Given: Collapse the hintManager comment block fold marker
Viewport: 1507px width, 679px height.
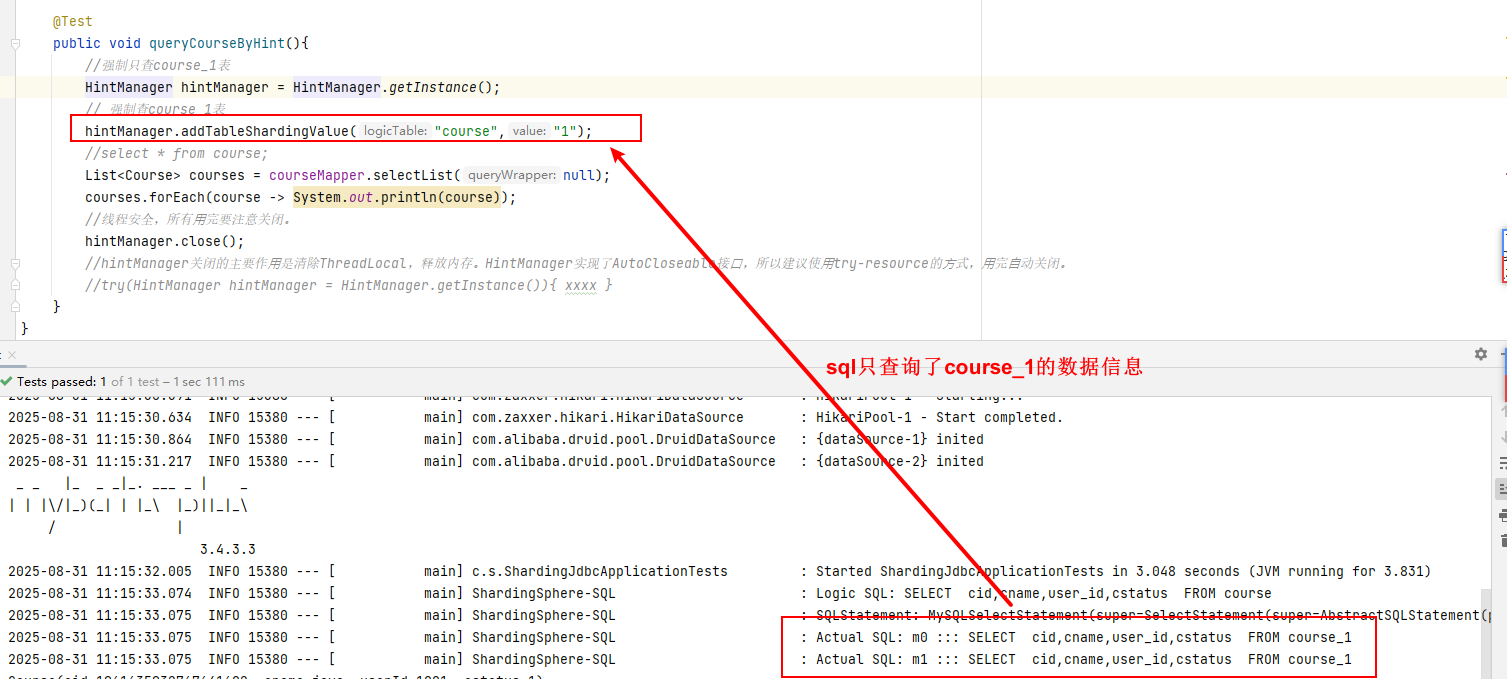Looking at the screenshot, I should click(x=15, y=264).
